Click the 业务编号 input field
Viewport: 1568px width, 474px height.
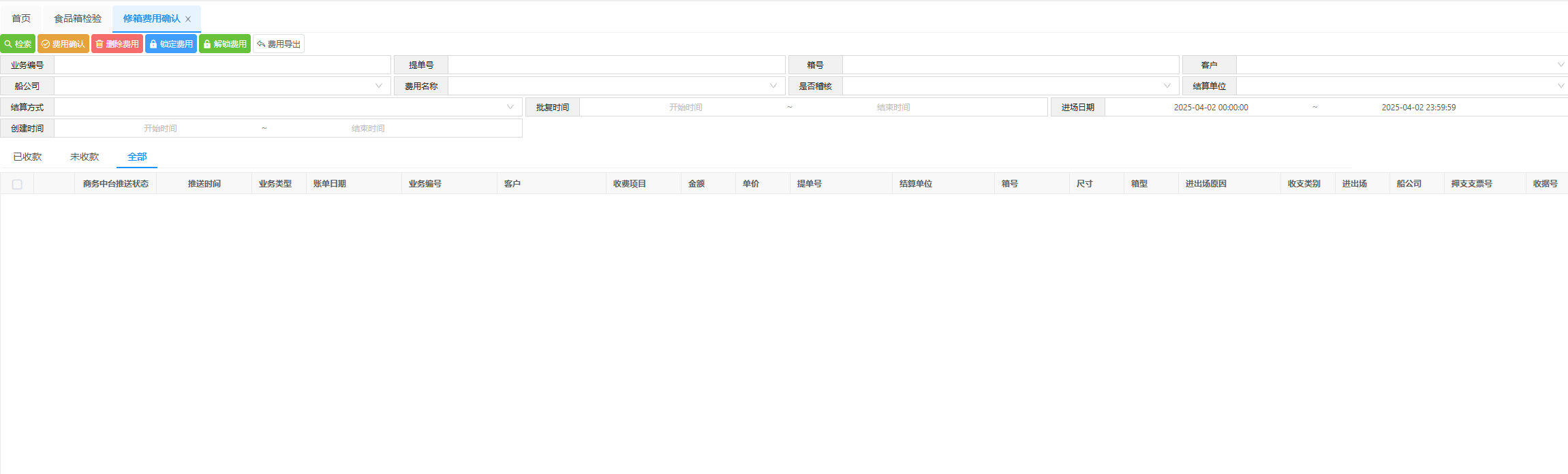point(222,65)
